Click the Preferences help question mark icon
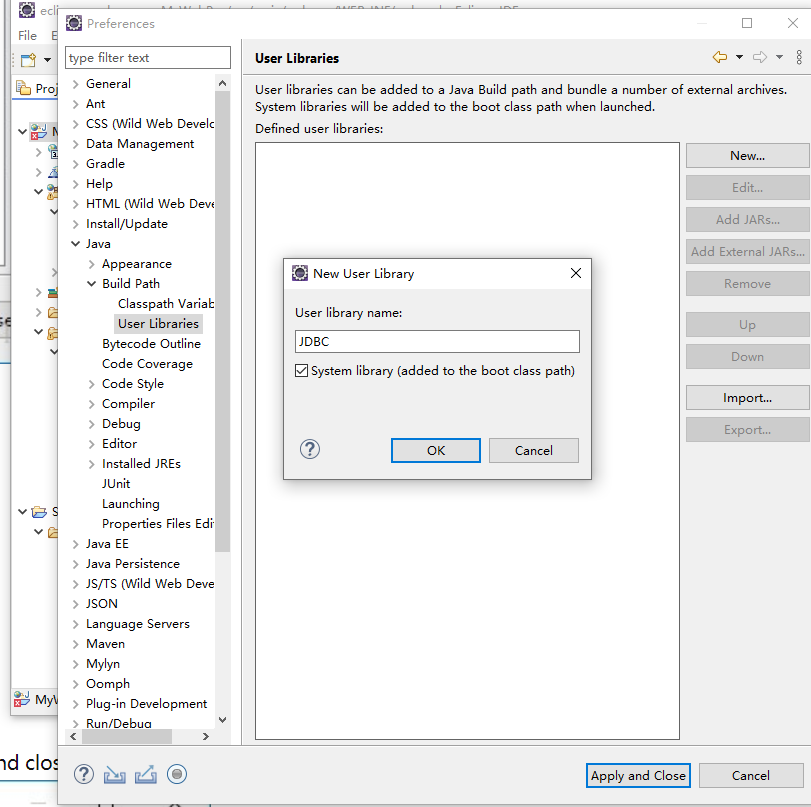Image resolution: width=811 pixels, height=807 pixels. click(x=84, y=774)
